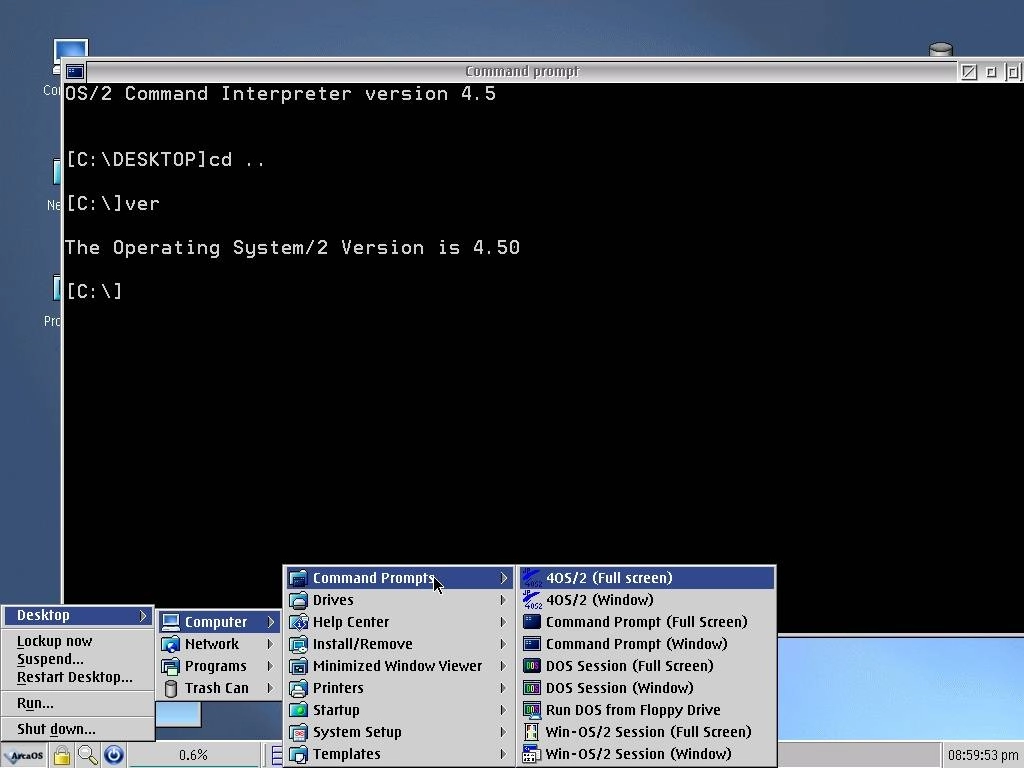The height and width of the screenshot is (768, 1024).
Task: Start DOS Session (Full Screen)
Action: pos(647,666)
